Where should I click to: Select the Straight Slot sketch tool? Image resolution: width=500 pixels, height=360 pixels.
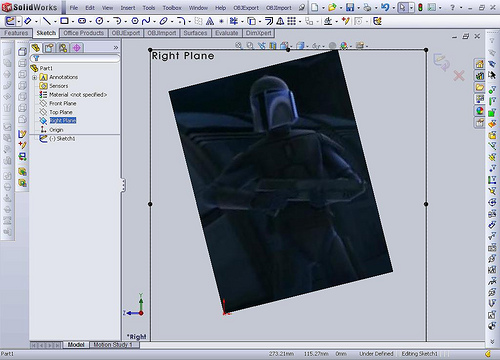point(82,21)
